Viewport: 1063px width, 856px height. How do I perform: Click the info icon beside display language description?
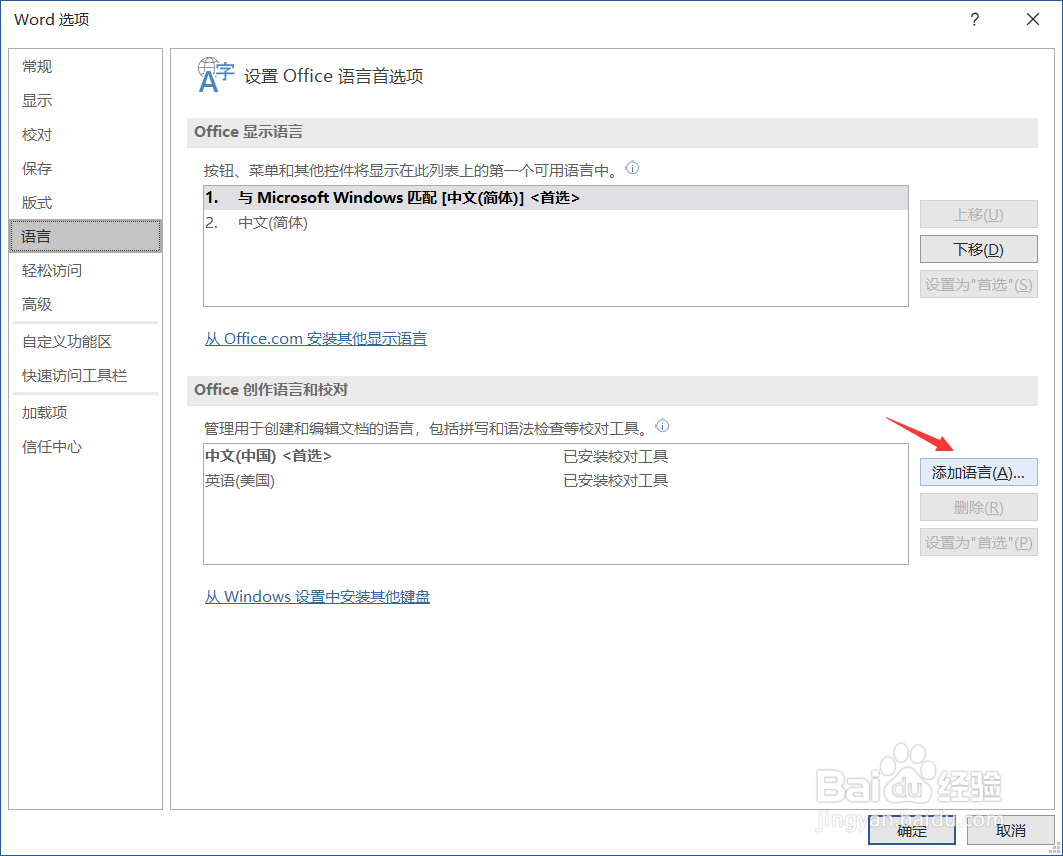coord(632,167)
